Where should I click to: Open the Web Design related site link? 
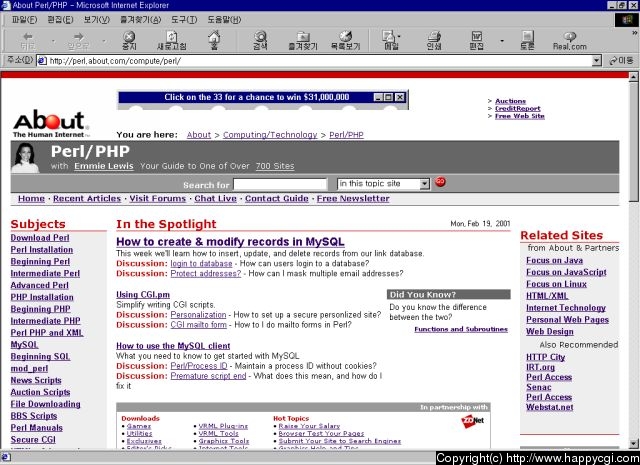click(550, 332)
